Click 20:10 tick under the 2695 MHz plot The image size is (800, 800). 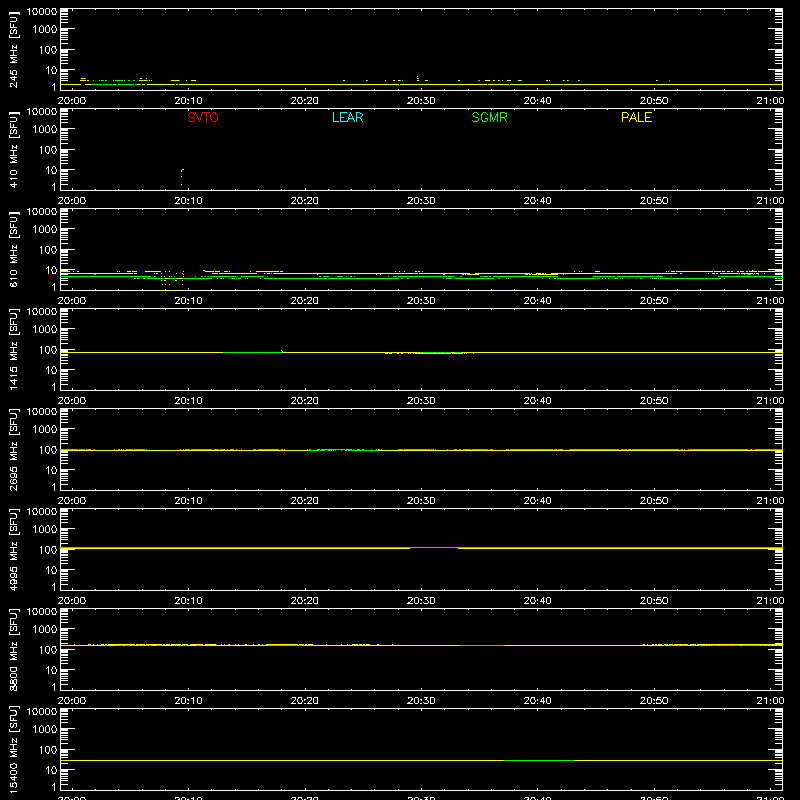(188, 501)
